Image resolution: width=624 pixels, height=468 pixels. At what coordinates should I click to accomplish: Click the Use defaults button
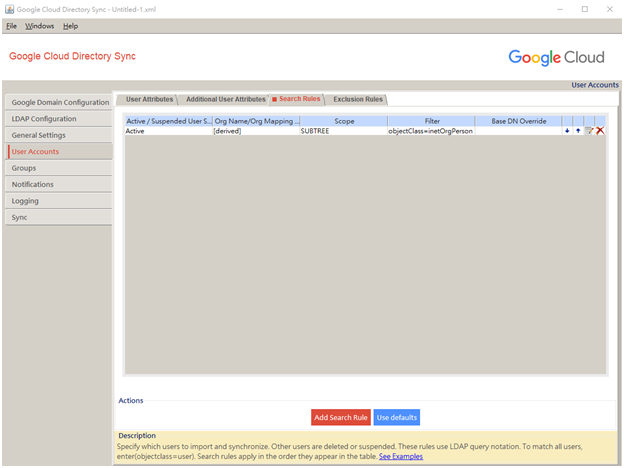pos(396,417)
